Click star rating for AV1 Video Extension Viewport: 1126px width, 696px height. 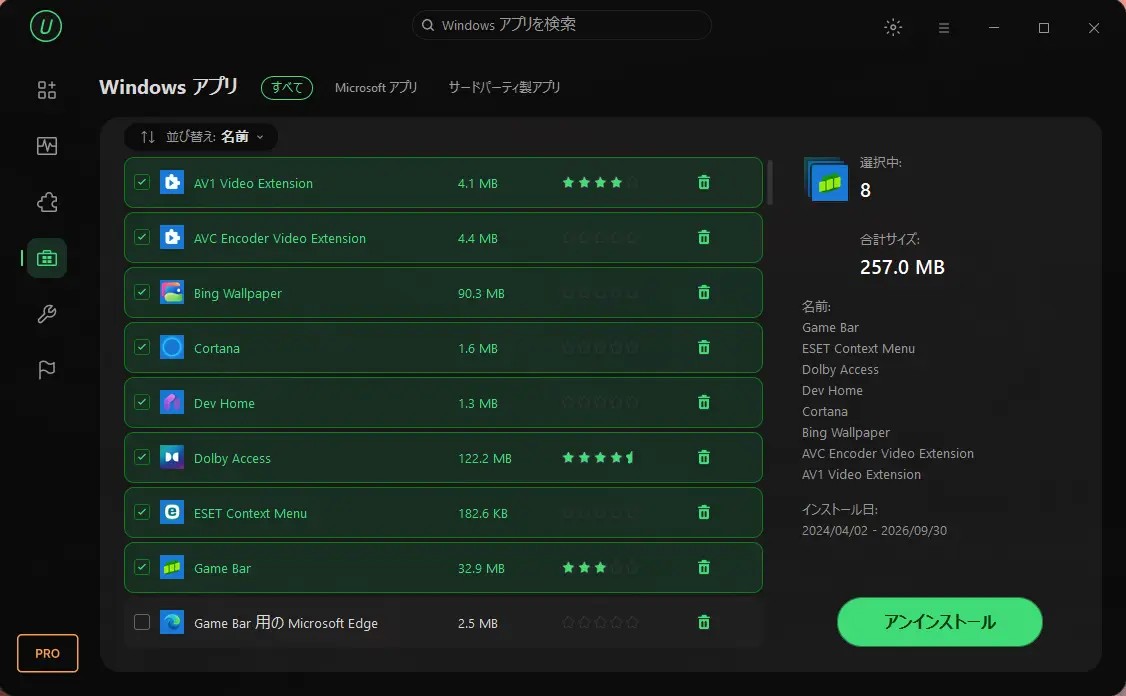(x=600, y=182)
